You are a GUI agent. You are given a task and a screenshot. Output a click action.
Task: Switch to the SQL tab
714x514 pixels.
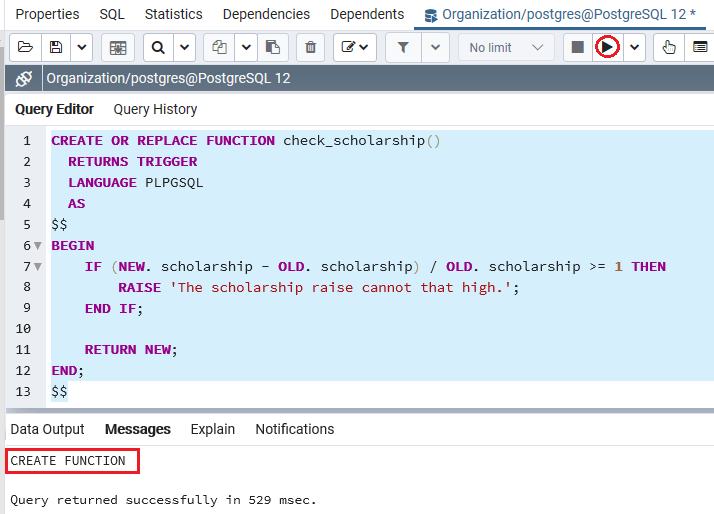click(x=112, y=14)
